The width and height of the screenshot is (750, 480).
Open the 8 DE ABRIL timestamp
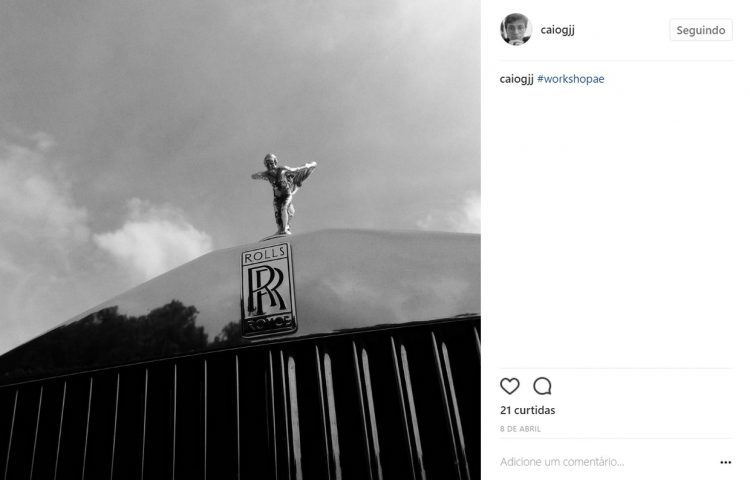tap(520, 429)
